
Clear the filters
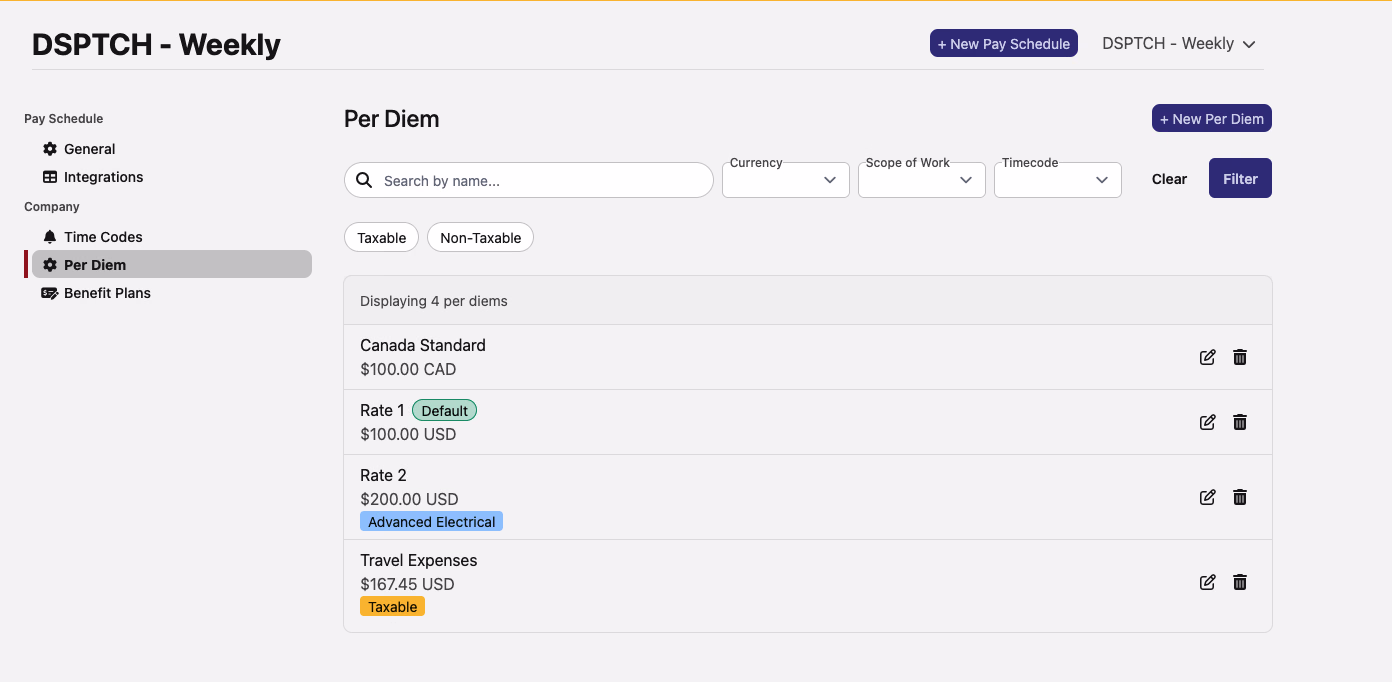click(1169, 179)
